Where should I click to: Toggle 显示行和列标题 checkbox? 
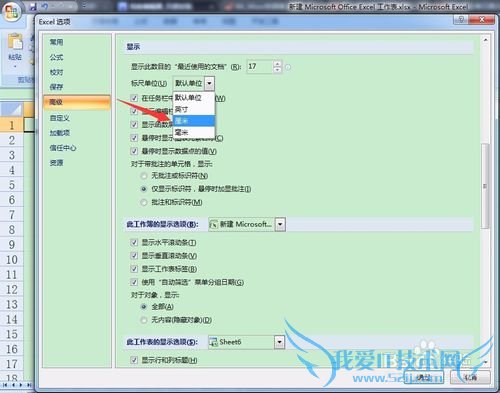coord(134,360)
